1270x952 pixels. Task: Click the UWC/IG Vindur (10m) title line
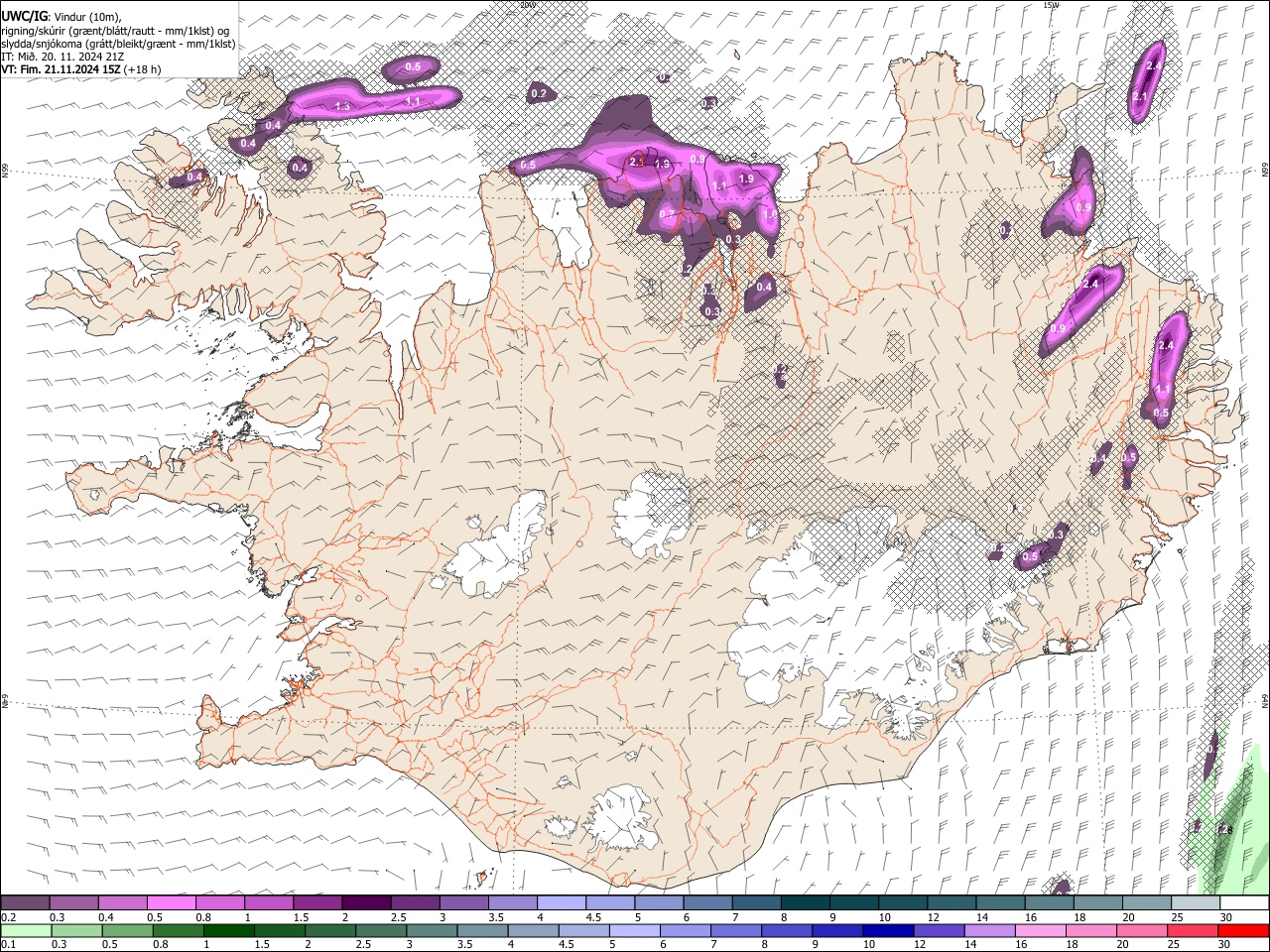(61, 16)
